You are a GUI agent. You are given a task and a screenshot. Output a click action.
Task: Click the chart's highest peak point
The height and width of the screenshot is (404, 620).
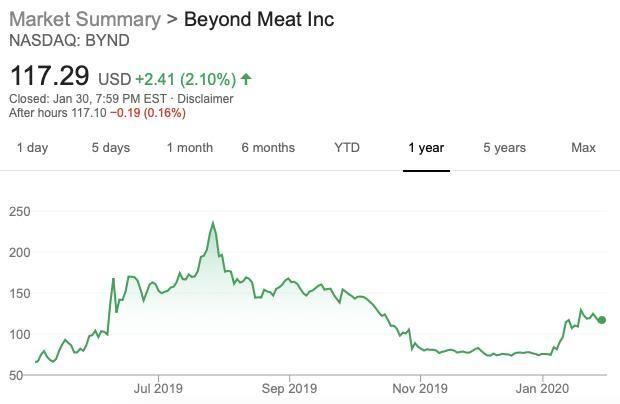213,223
